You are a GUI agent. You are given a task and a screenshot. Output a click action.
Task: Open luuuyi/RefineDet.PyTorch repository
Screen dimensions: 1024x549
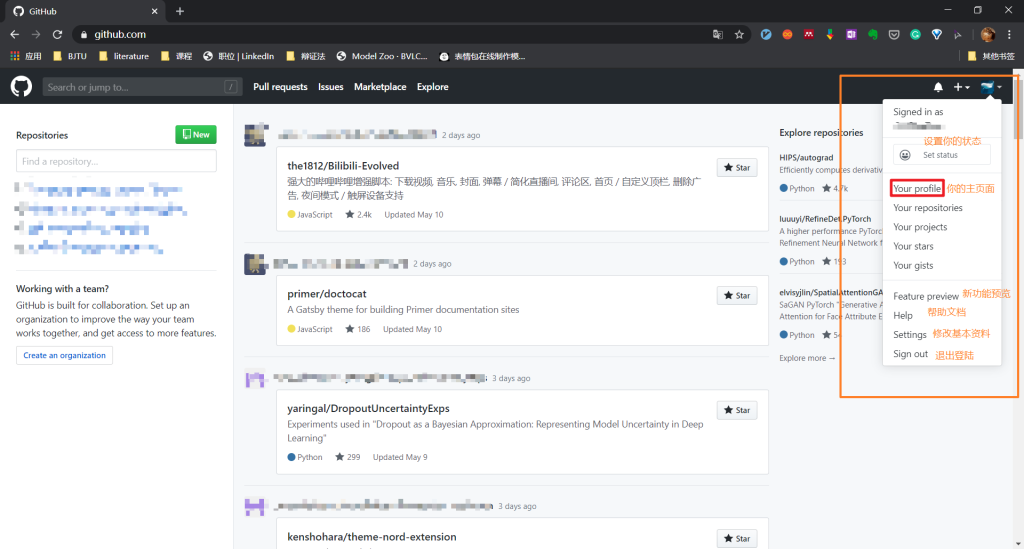pos(825,219)
